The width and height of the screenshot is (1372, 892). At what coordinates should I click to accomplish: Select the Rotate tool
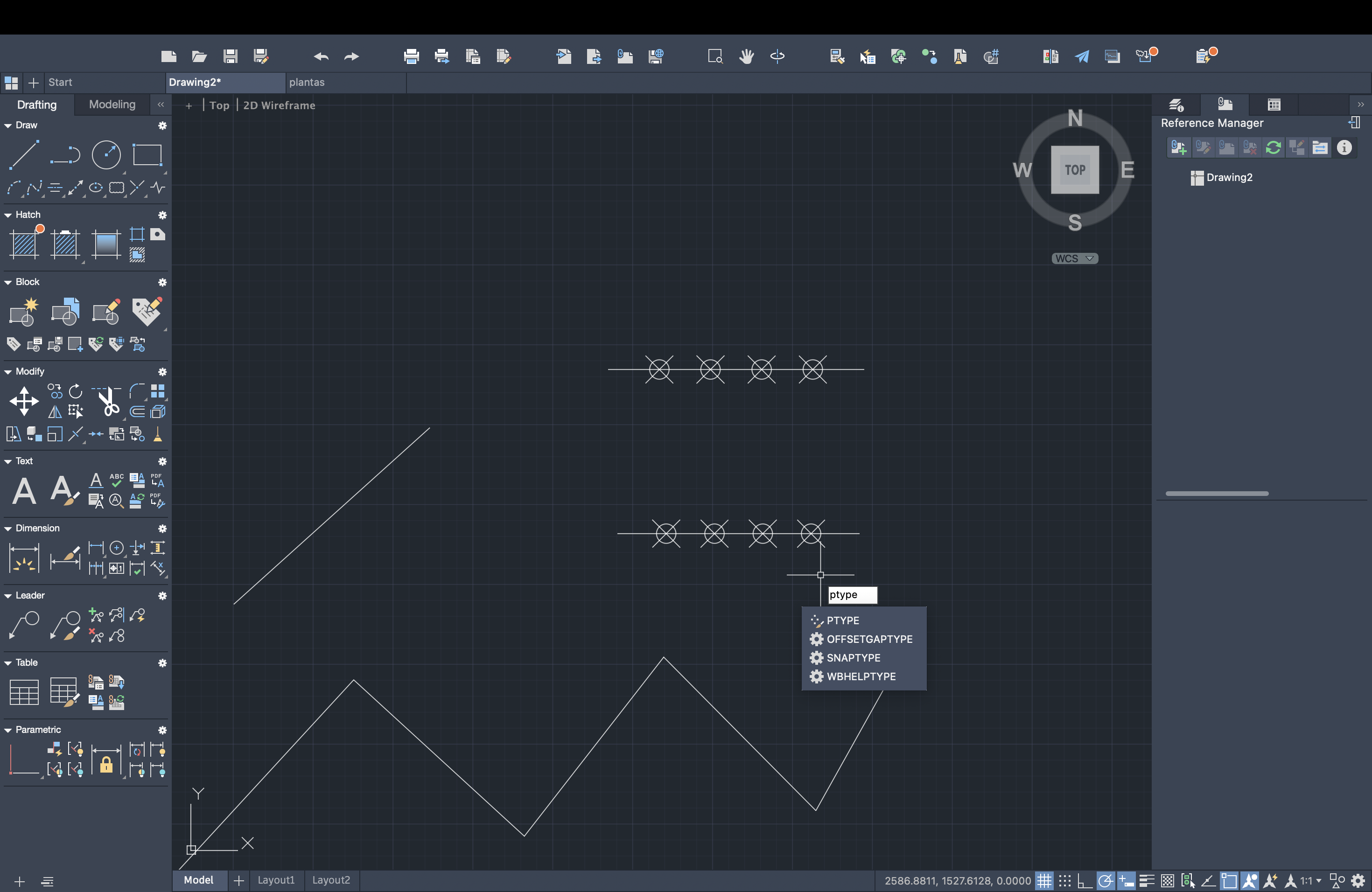[x=76, y=391]
